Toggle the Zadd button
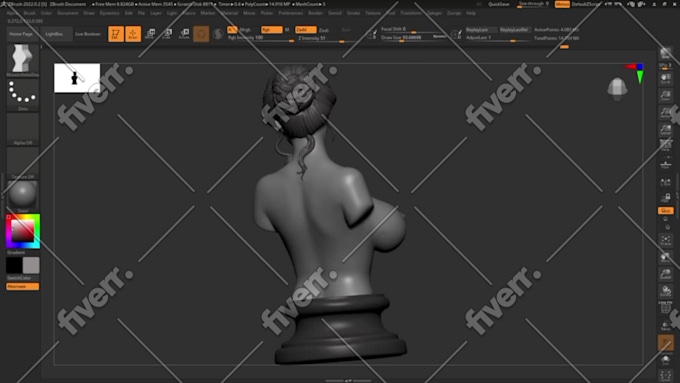Viewport: 680px width, 383px height. (x=305, y=29)
